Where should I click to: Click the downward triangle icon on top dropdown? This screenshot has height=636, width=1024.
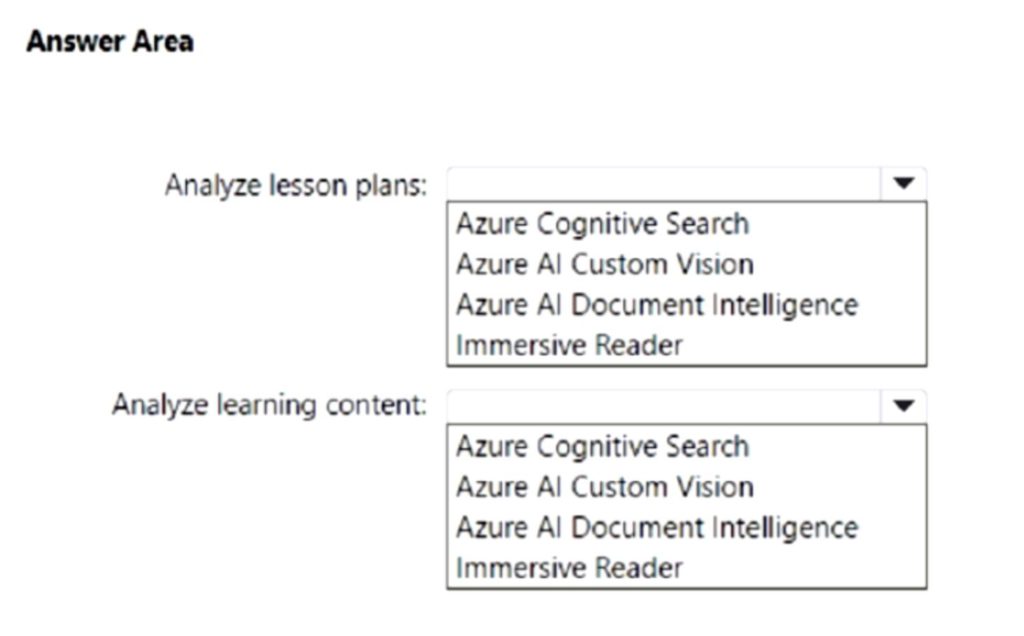pyautogui.click(x=905, y=183)
